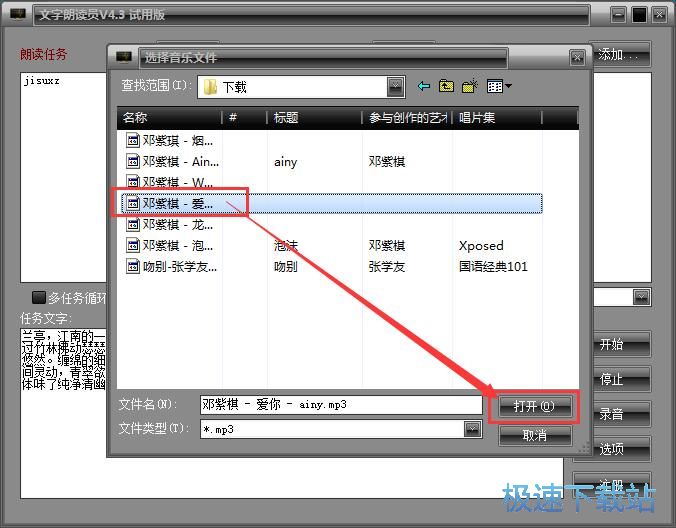The image size is (676, 528).
Task: Sort by 参与创作的艺术家 column header
Action: pos(407,118)
